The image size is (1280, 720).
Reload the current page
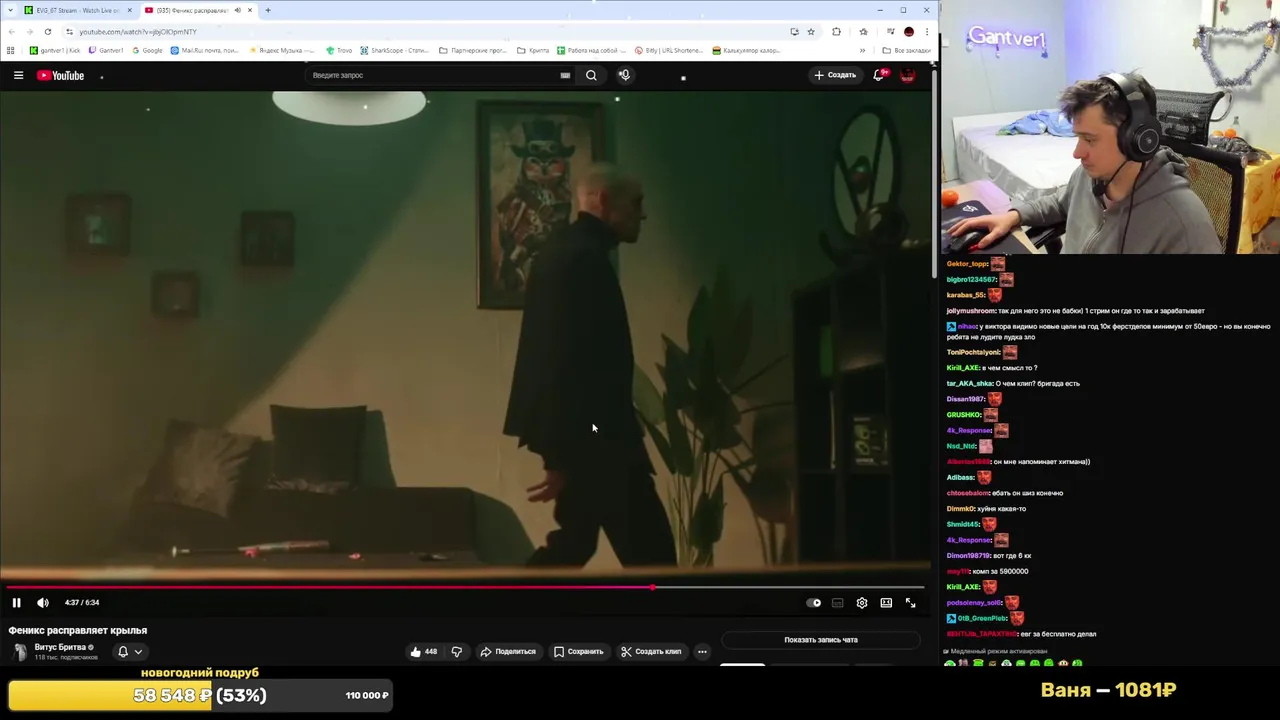click(x=47, y=32)
